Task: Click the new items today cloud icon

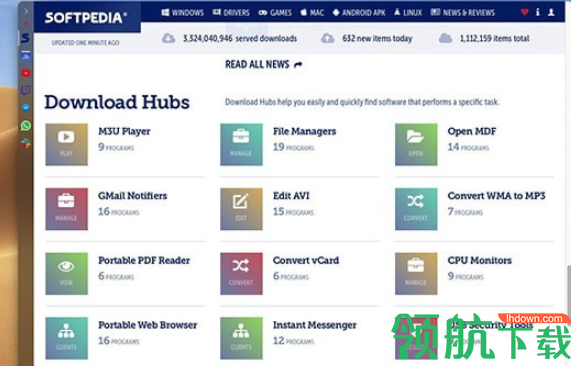Action: (x=327, y=38)
